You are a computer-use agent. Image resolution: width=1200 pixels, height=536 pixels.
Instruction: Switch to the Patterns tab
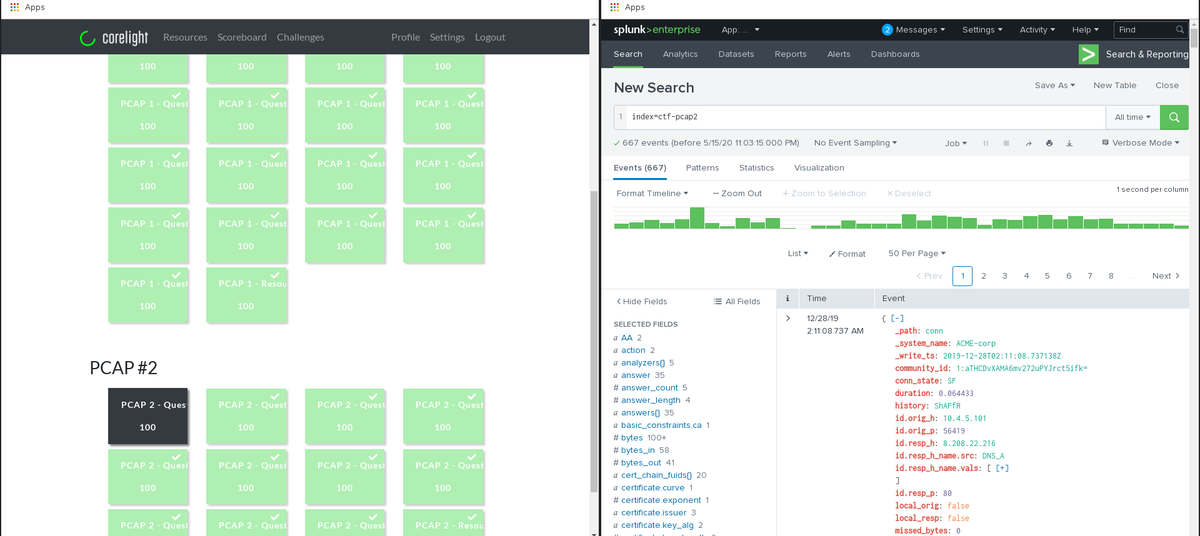click(703, 168)
